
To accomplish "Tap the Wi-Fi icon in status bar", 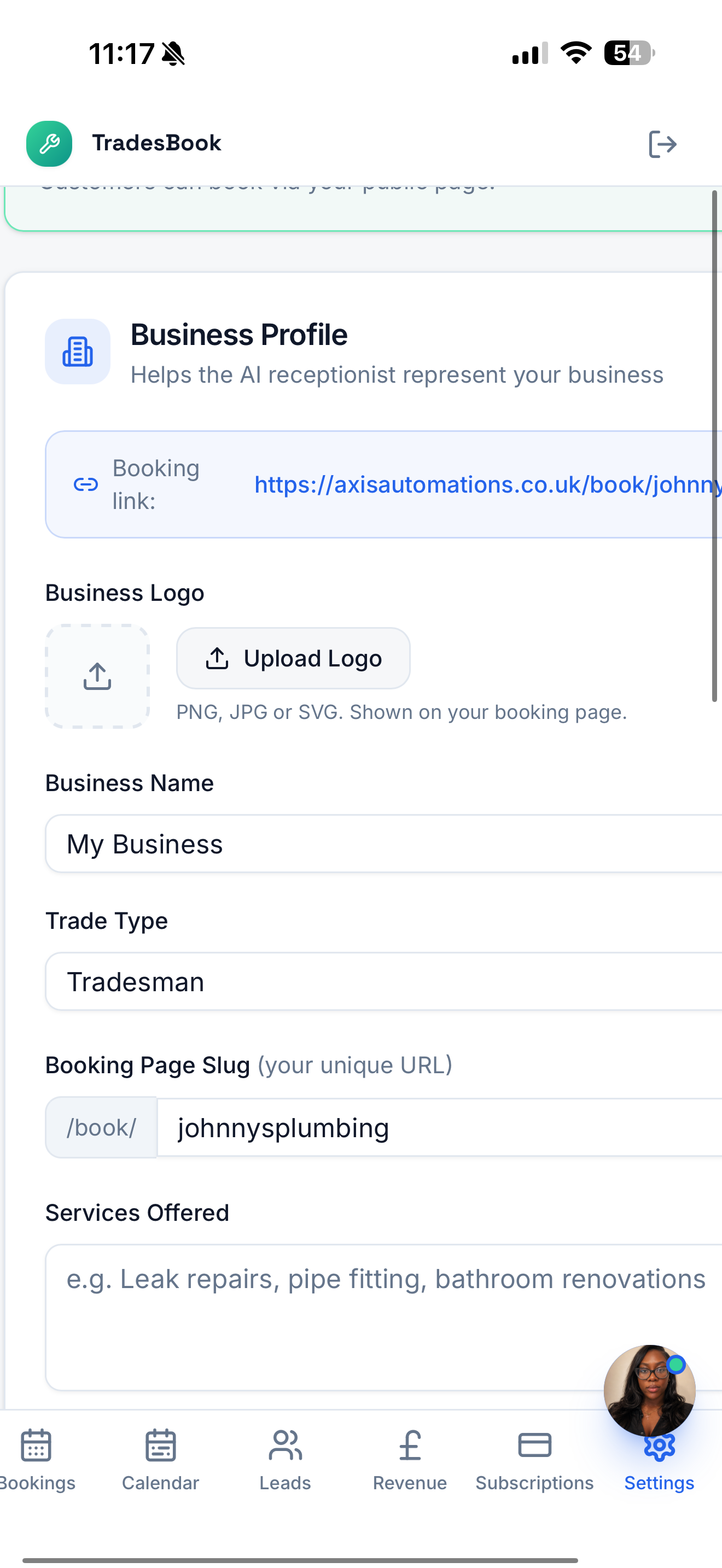I will [576, 52].
